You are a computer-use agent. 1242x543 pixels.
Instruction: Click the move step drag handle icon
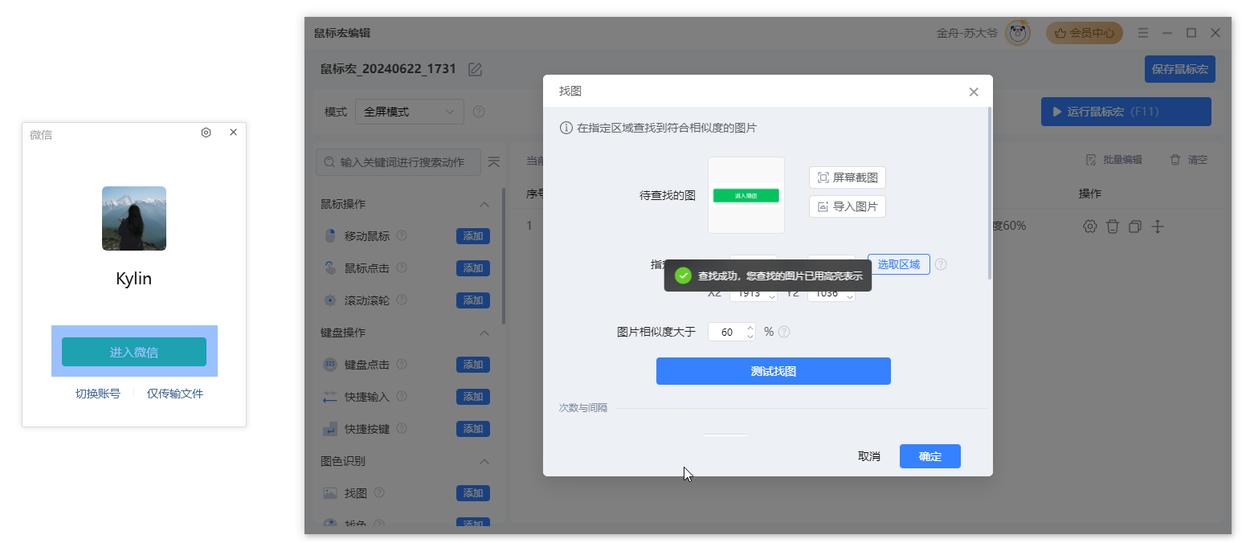tap(1157, 226)
